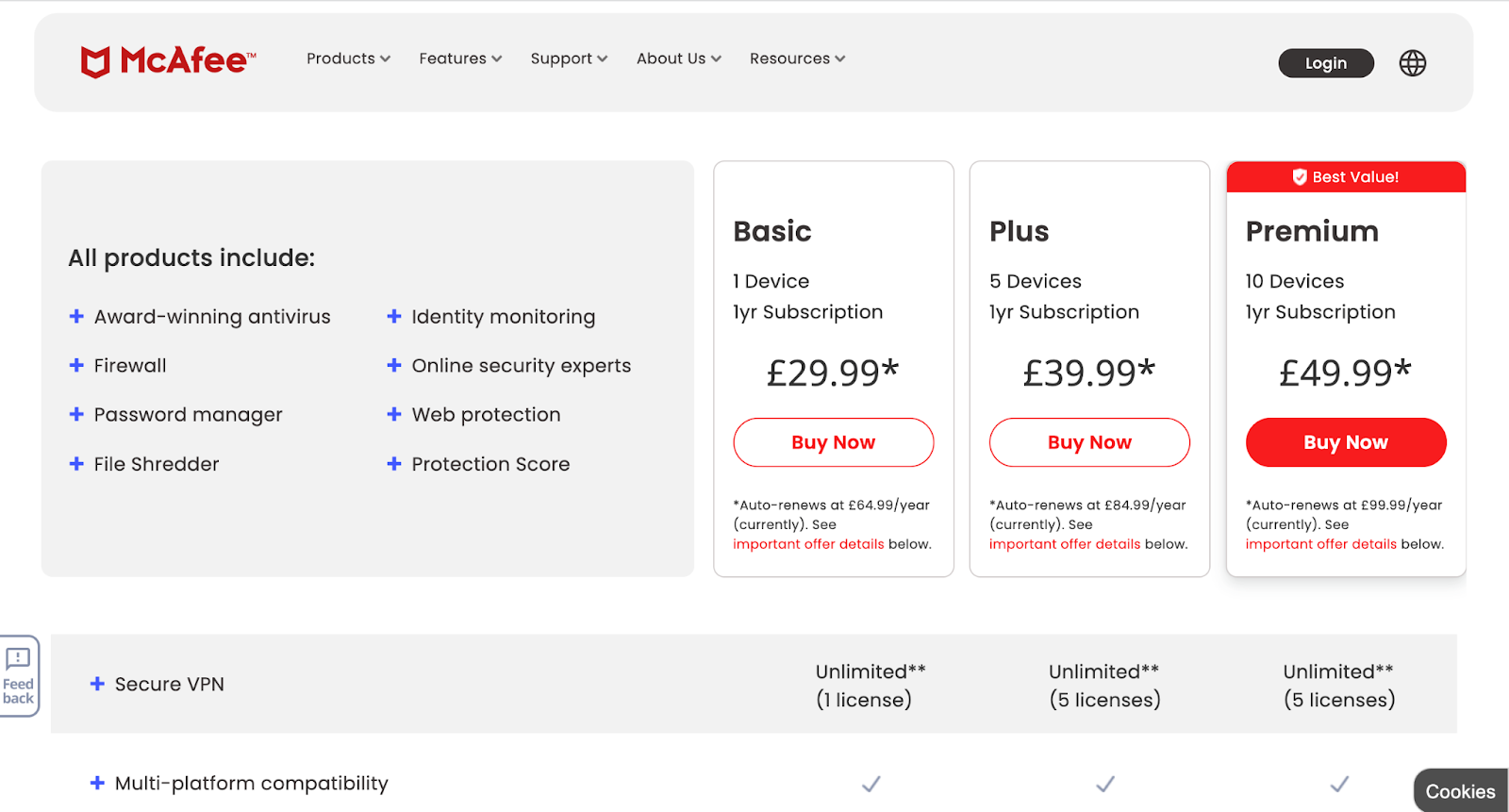Image resolution: width=1509 pixels, height=812 pixels.
Task: Open the Support dropdown menu
Action: click(569, 58)
